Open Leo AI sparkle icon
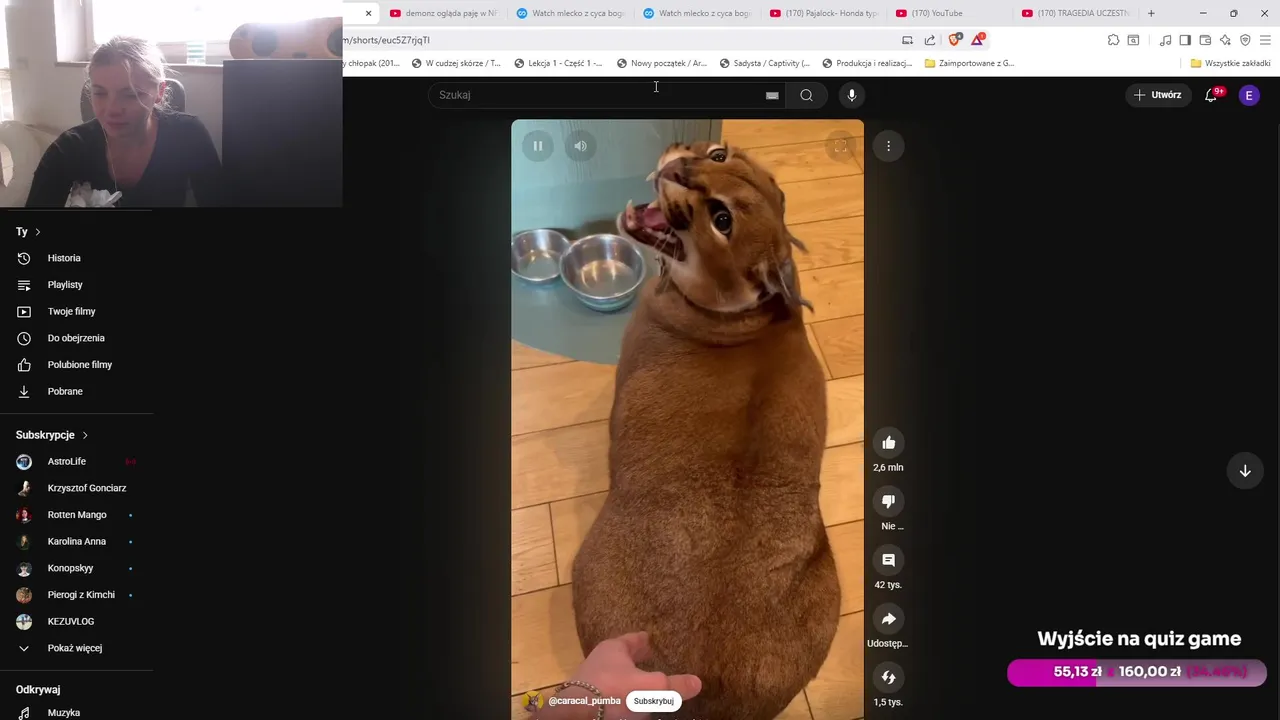Screen dimensions: 1280x720 tap(1225, 40)
